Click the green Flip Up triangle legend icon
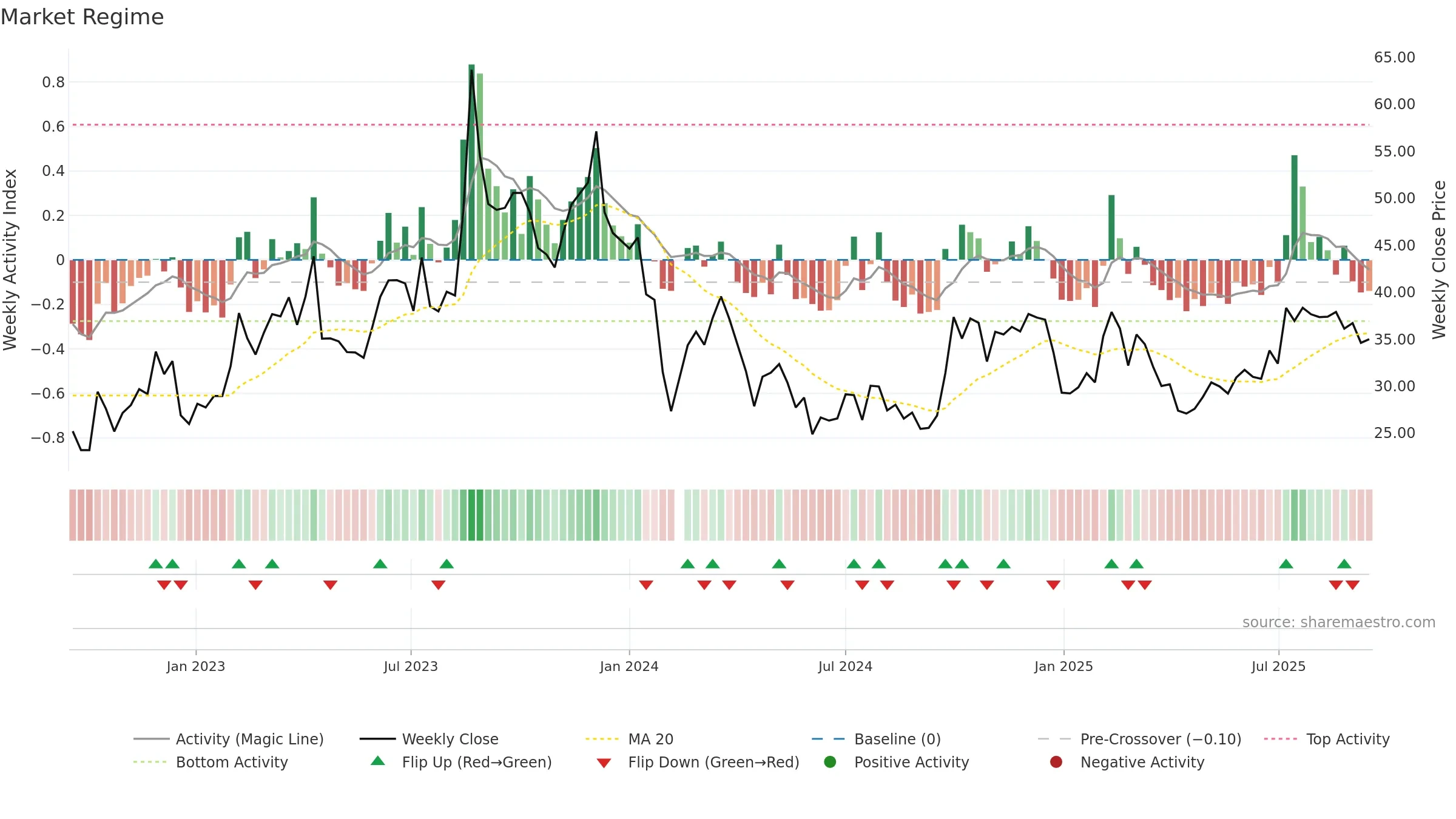Screen dimensions: 1456x819 378,761
